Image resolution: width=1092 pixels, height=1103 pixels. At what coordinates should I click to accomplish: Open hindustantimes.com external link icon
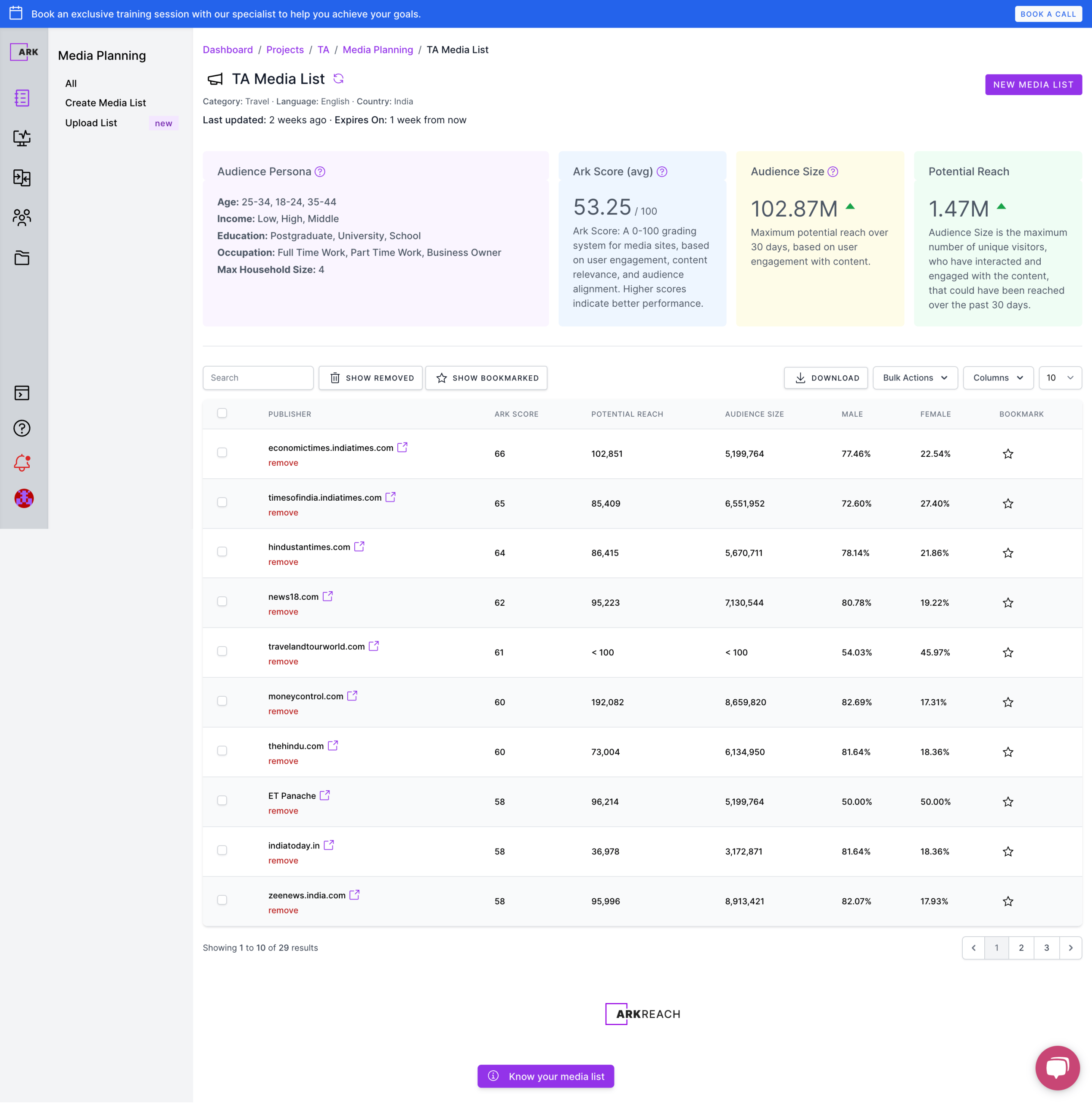click(x=359, y=546)
